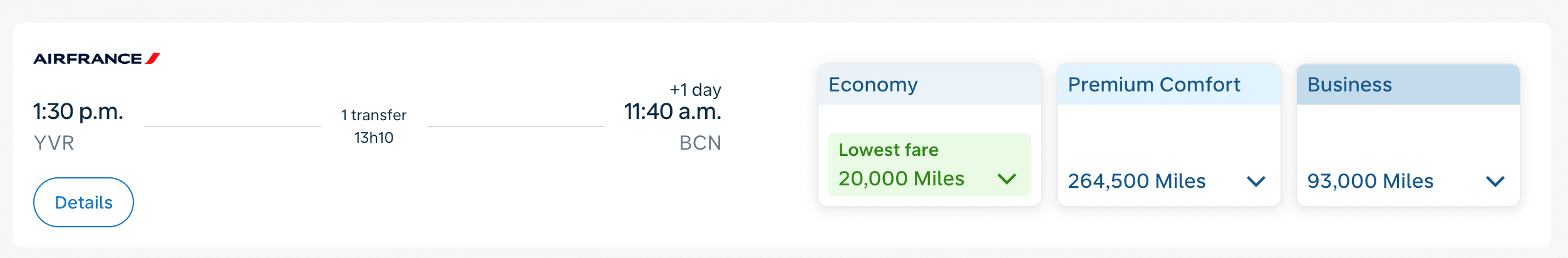Click the route line after departure time
The height and width of the screenshot is (258, 1568).
[x=232, y=126]
